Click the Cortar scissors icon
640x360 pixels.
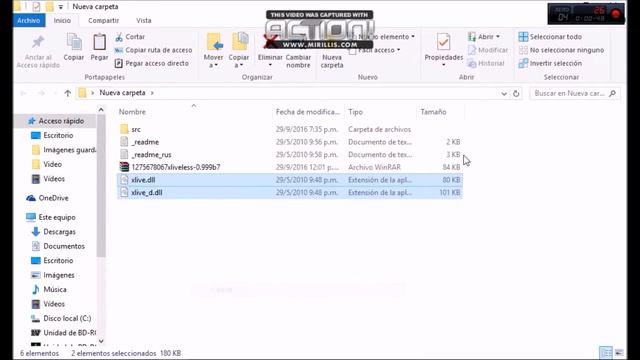[119, 37]
